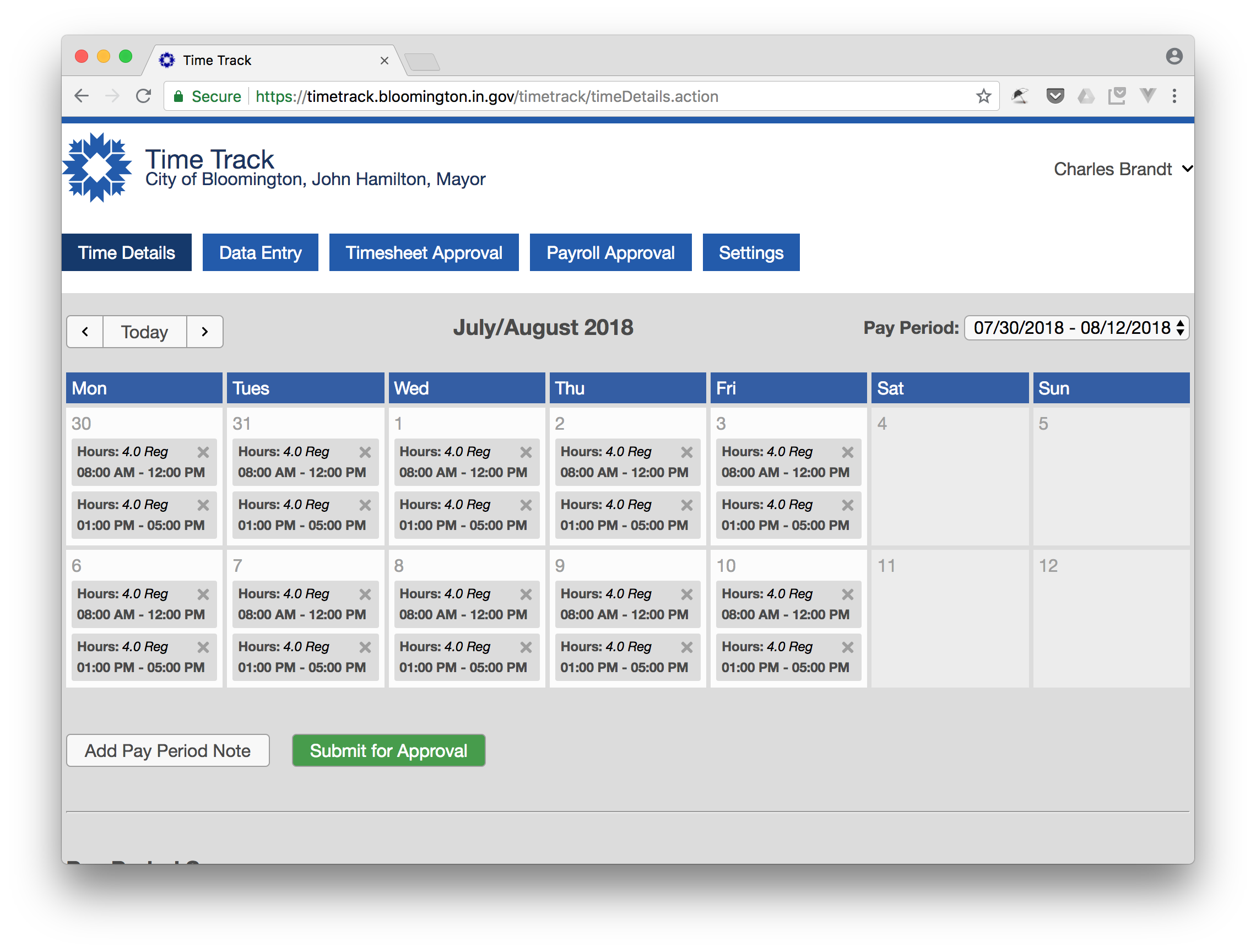Screen dimensions: 1256x952
Task: Click Add Pay Period Note
Action: pyautogui.click(x=168, y=750)
